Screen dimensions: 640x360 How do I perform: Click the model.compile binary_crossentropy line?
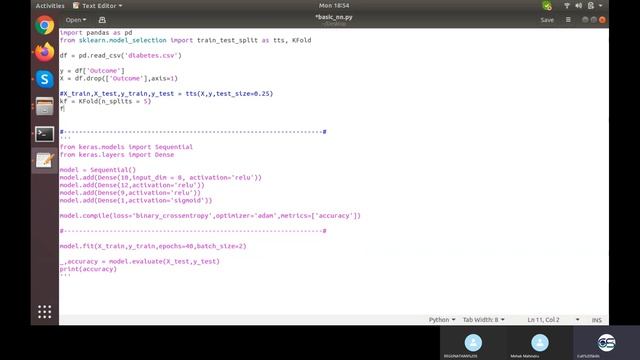coord(210,216)
